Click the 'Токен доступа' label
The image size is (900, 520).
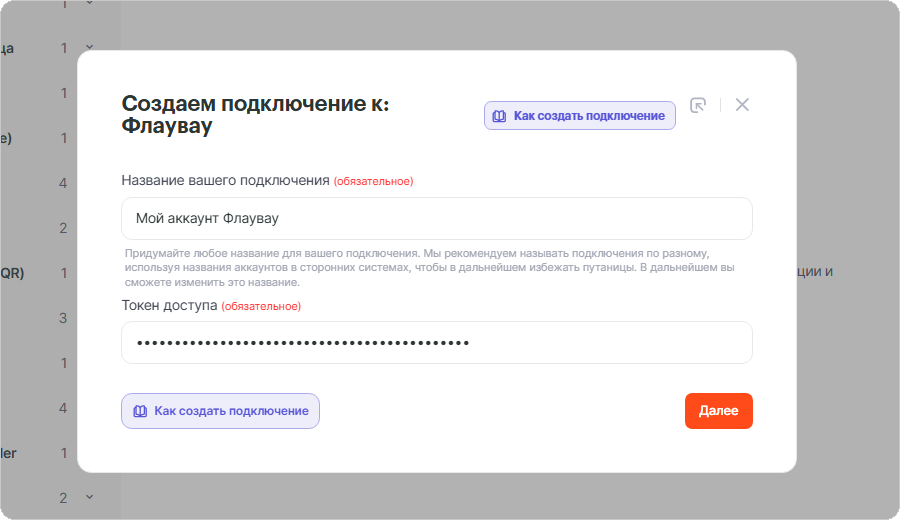(x=169, y=305)
